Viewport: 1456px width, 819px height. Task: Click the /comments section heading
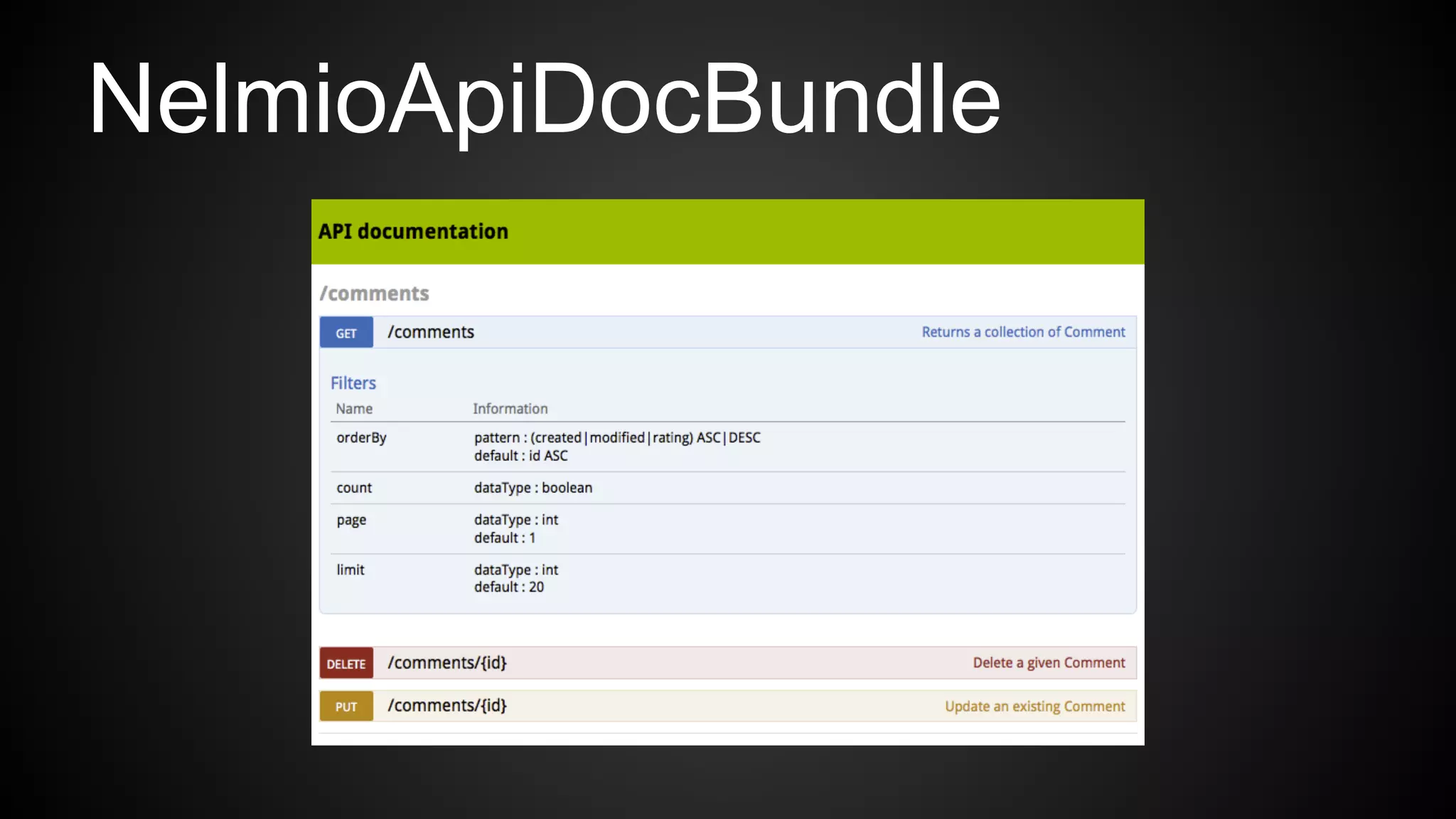374,294
